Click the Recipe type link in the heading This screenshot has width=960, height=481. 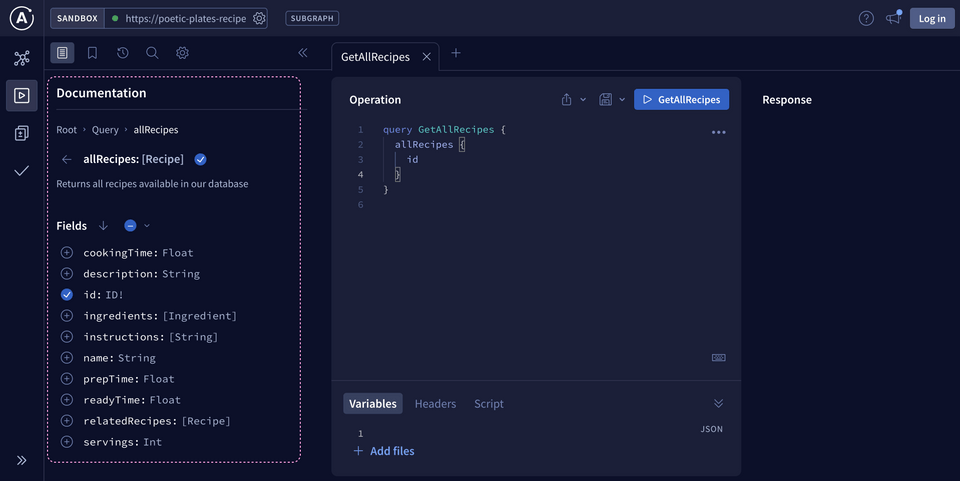163,159
